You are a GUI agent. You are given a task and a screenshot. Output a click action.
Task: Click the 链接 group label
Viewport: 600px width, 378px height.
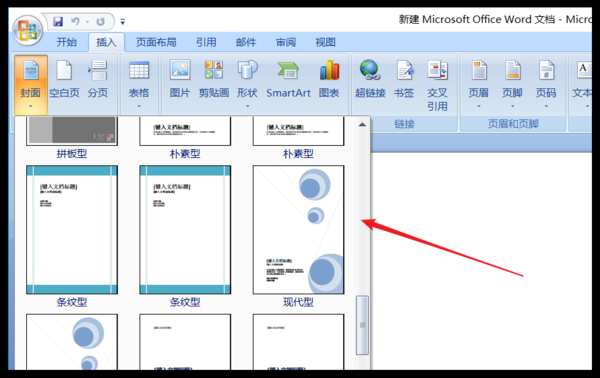tap(404, 124)
